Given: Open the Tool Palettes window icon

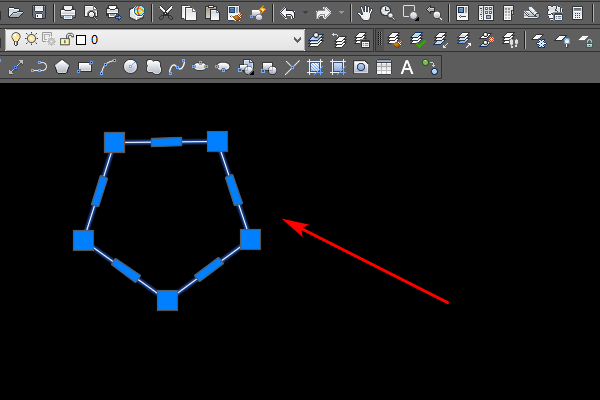Looking at the screenshot, I should (x=508, y=13).
